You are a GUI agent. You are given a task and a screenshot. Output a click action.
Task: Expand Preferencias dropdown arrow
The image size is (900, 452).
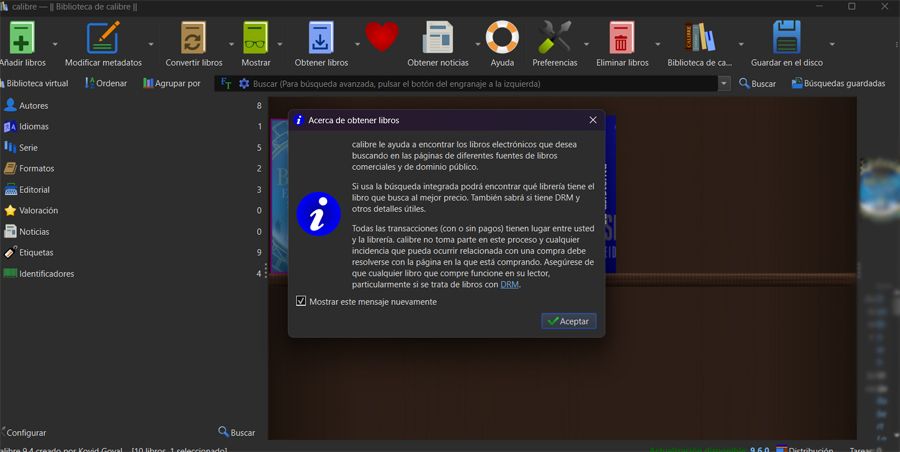[586, 44]
